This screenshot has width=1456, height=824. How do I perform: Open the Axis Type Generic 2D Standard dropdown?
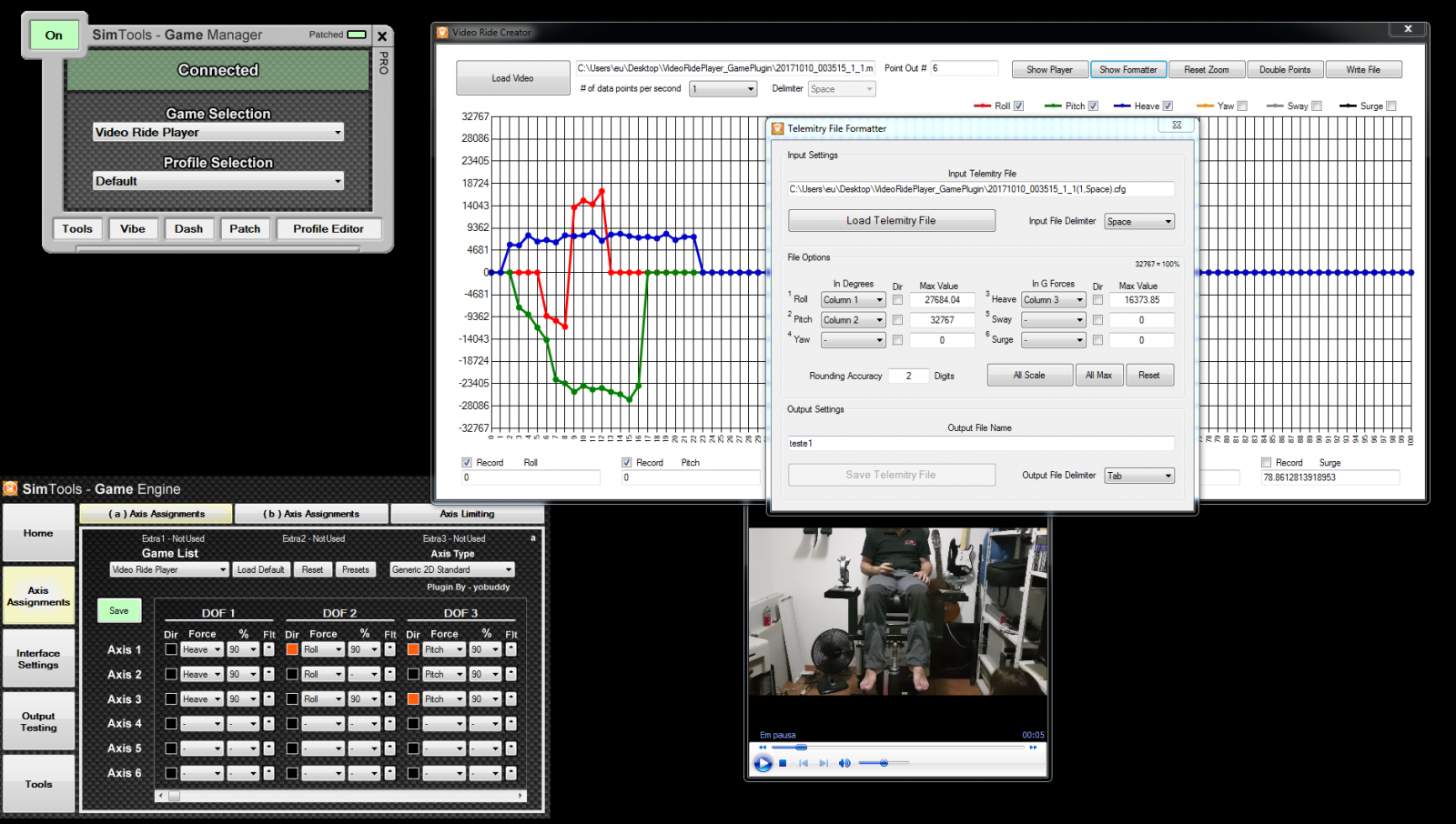(x=452, y=569)
